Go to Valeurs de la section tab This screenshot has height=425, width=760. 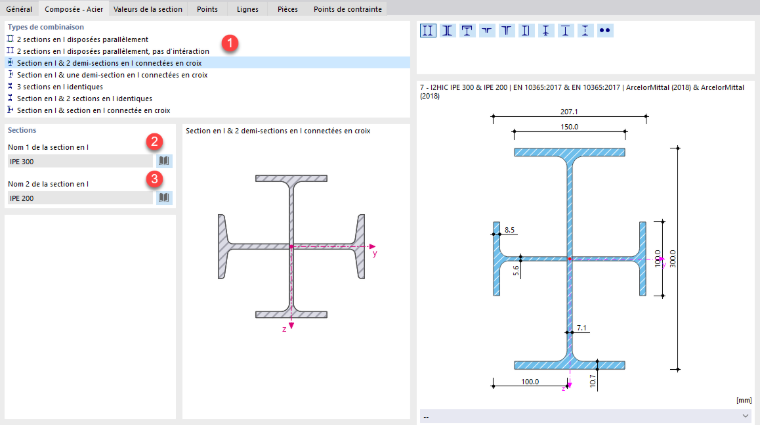[x=148, y=9]
